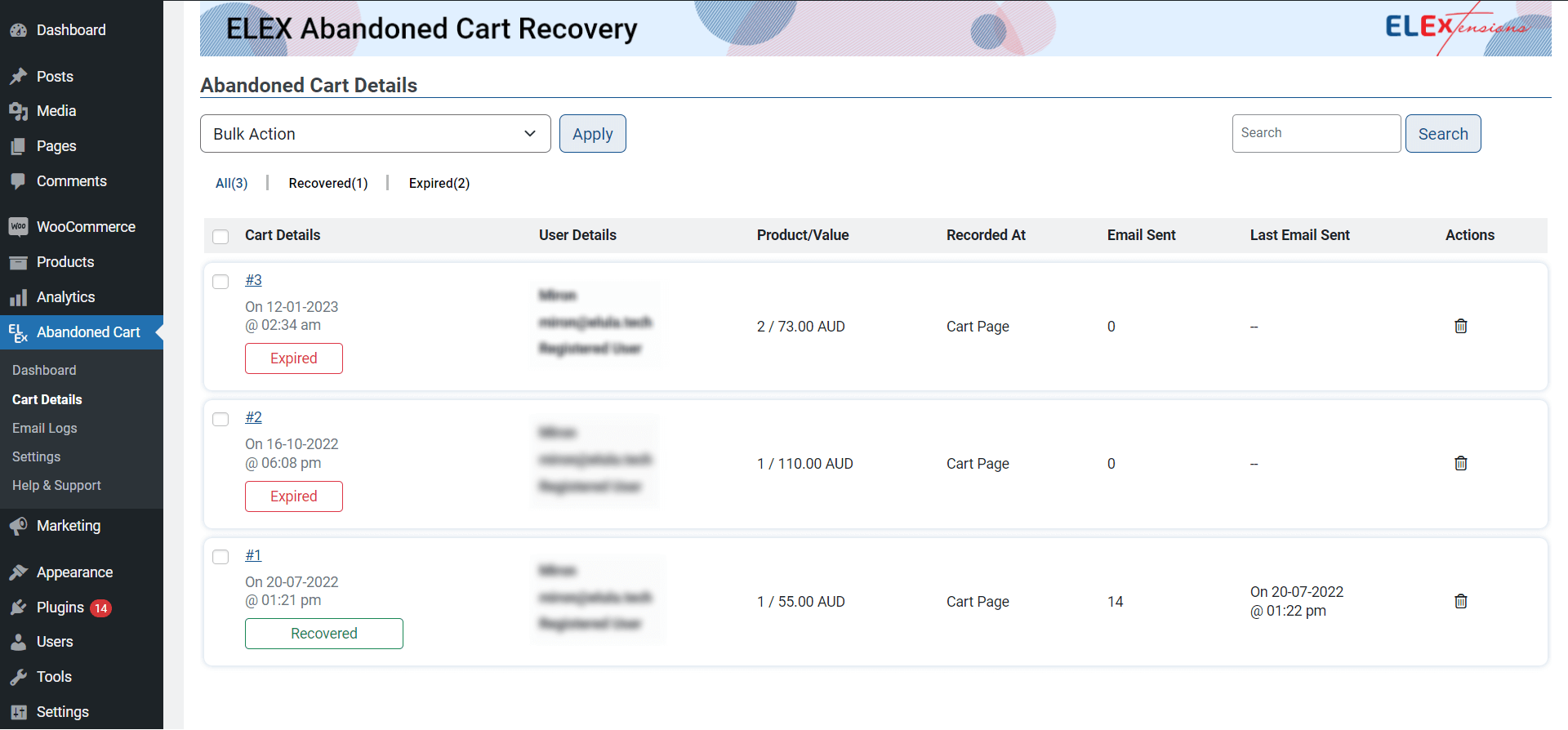Delete cart #3 with trash icon
This screenshot has width=1568, height=730.
[x=1461, y=326]
